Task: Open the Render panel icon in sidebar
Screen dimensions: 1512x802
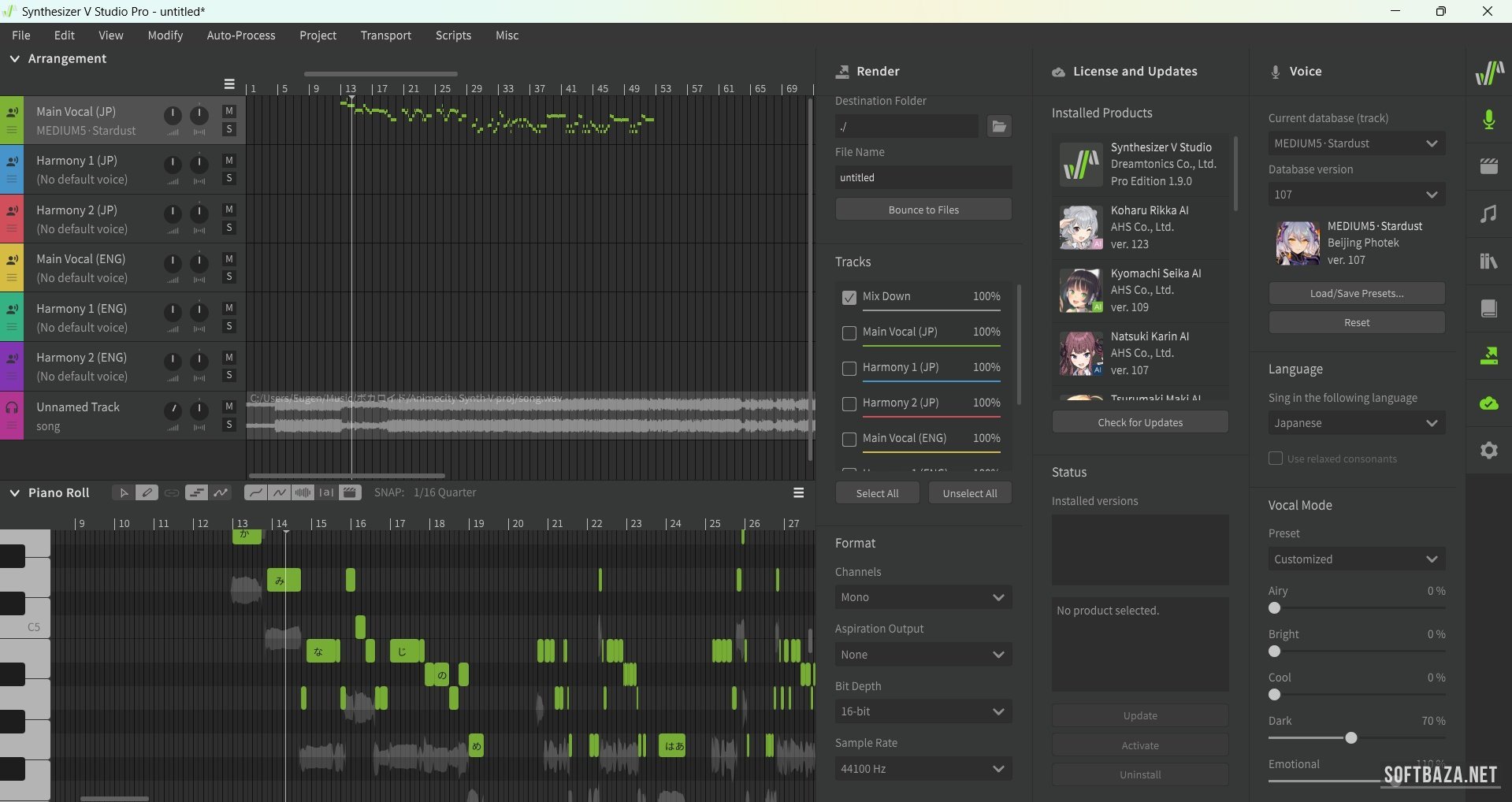Action: tap(1488, 356)
